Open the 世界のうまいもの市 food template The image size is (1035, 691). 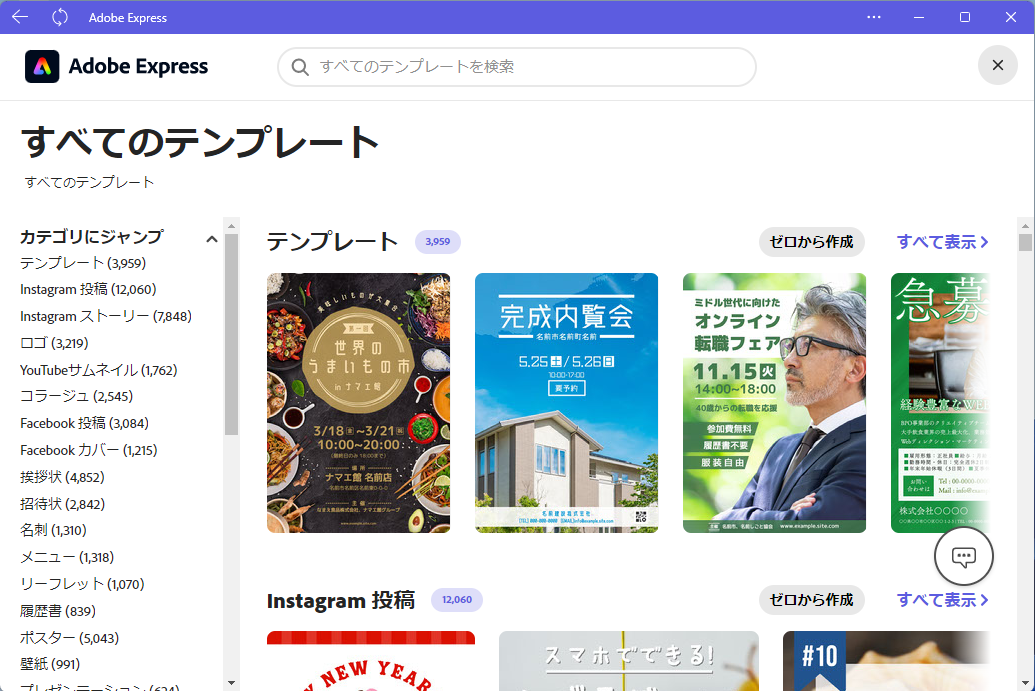point(358,403)
